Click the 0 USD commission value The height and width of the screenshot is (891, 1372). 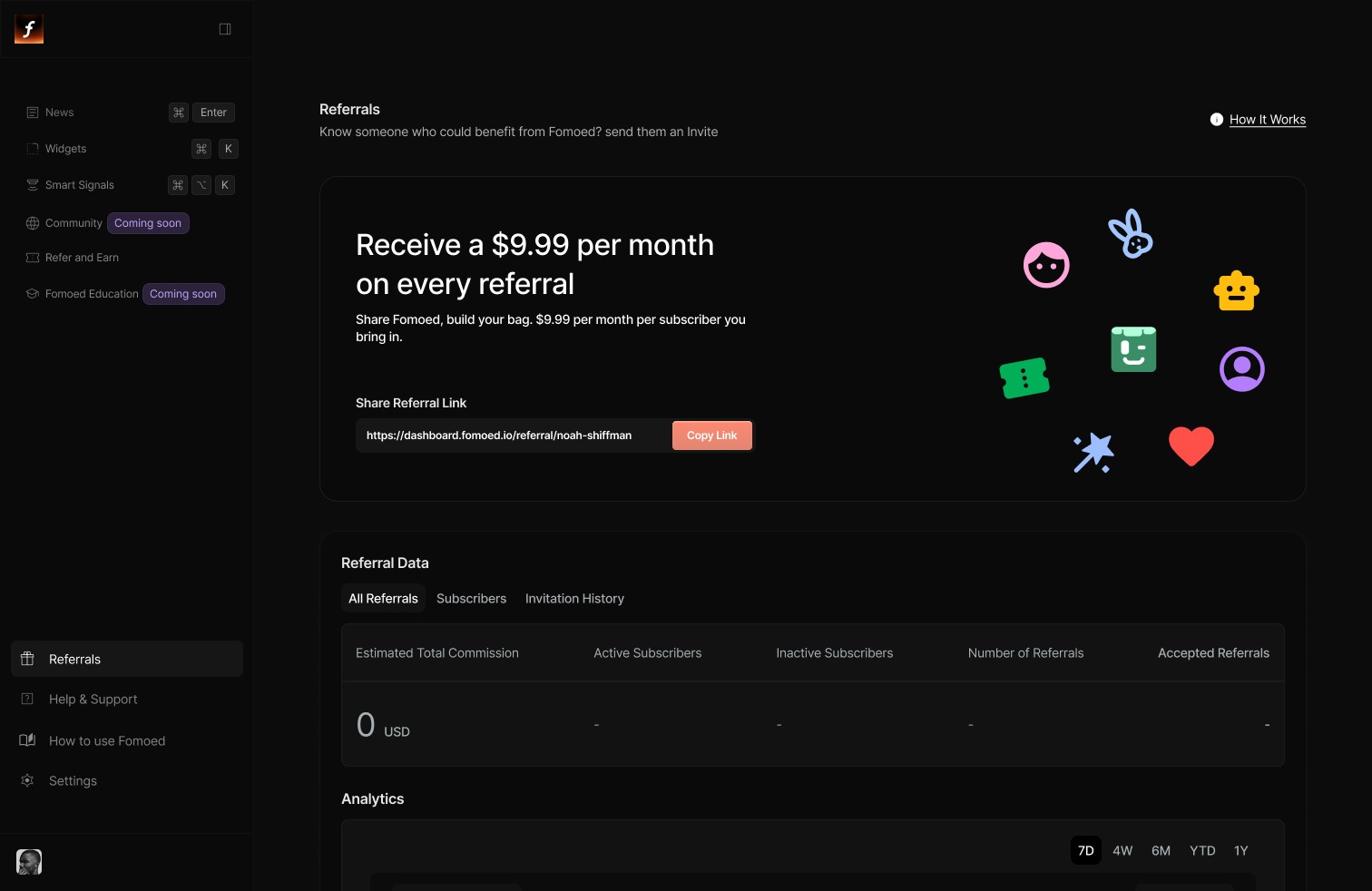click(383, 725)
